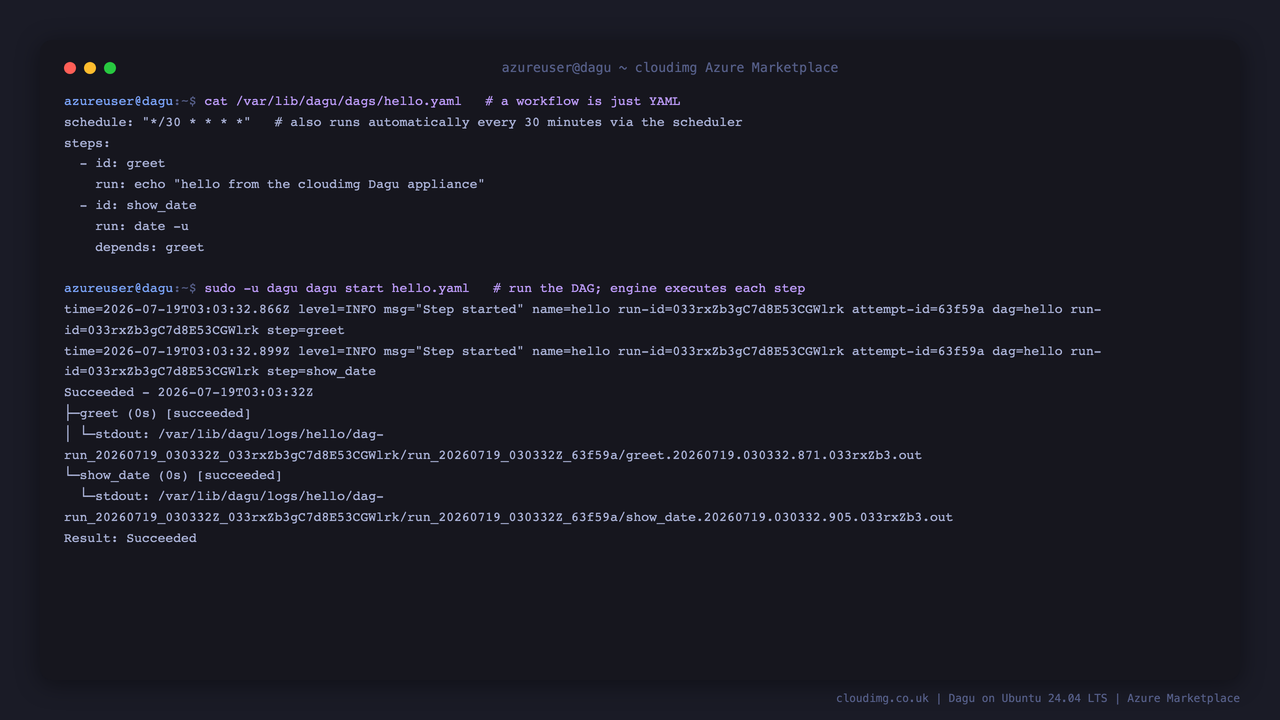
Task: Click the second 'azureuser@dagu' prompt before sudo
Action: pyautogui.click(x=119, y=288)
